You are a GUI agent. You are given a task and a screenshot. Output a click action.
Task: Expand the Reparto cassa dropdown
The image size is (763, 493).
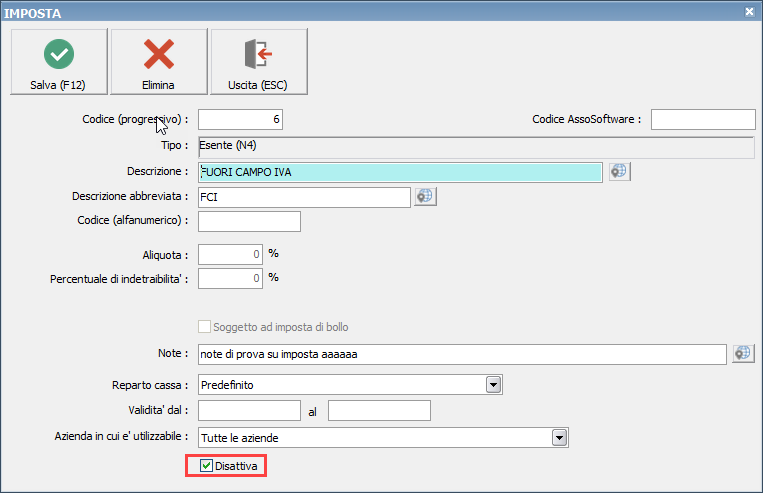[493, 385]
